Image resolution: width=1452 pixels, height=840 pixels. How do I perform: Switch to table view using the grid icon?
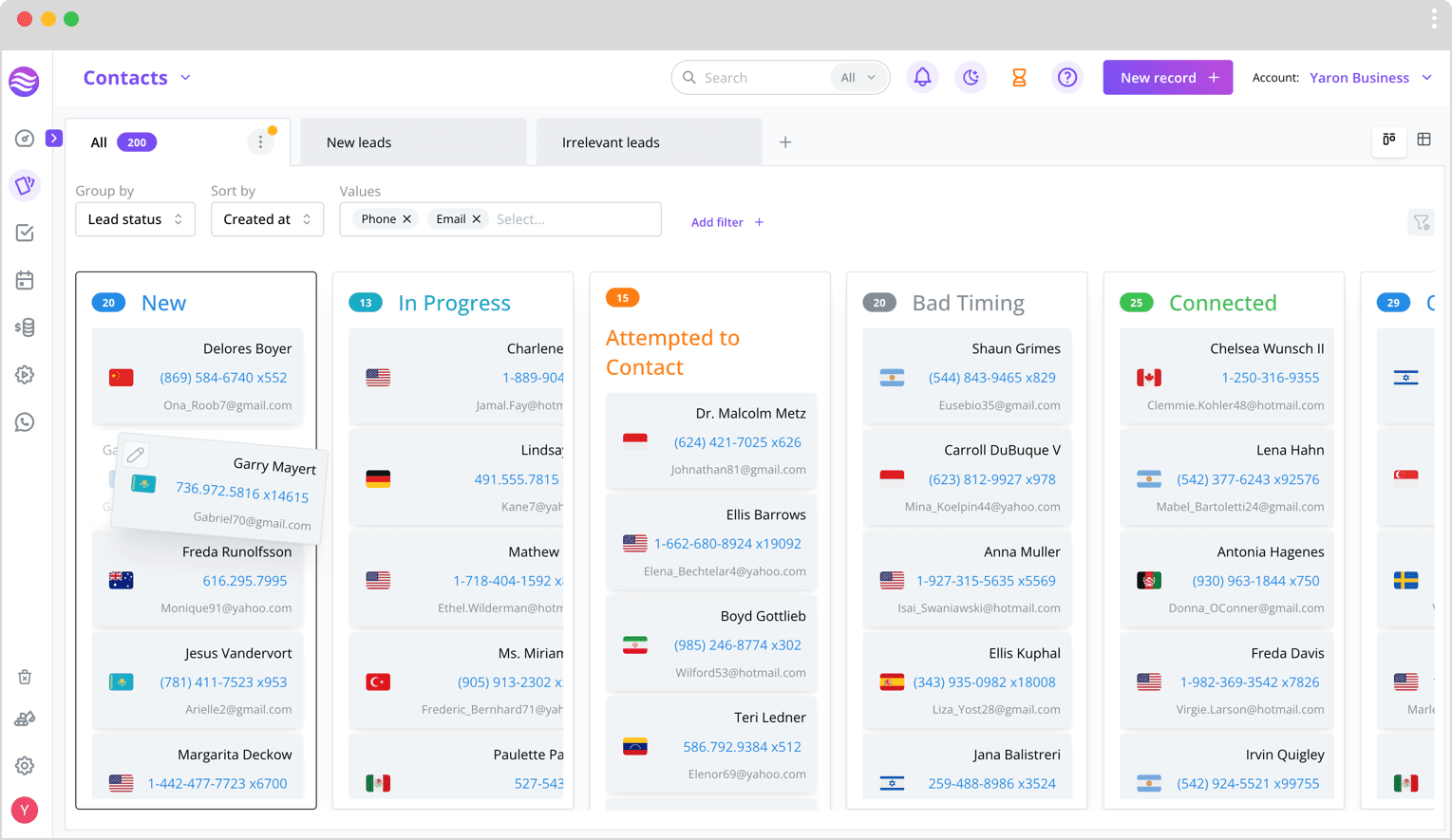pos(1424,139)
